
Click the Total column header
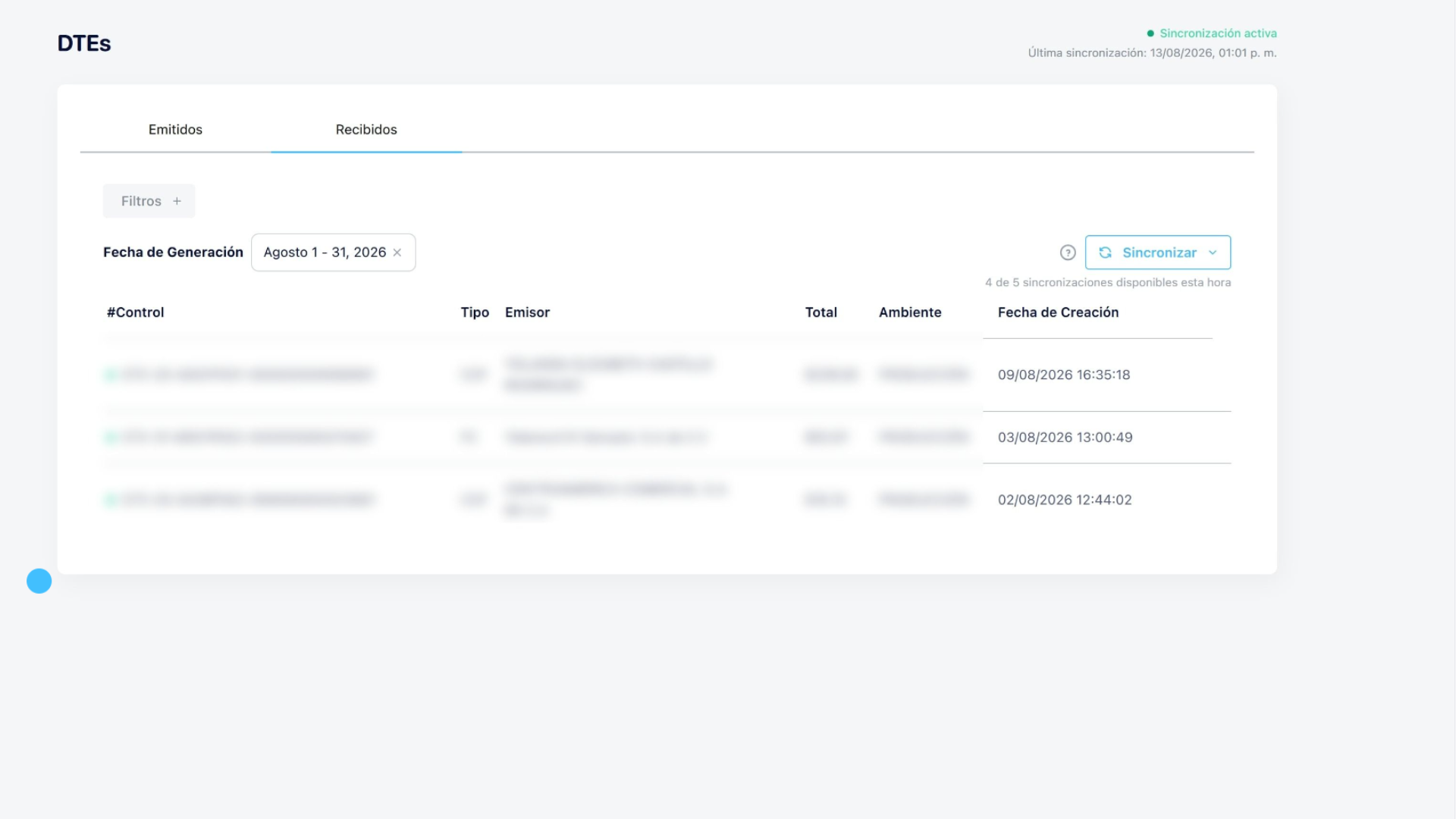[x=821, y=312]
